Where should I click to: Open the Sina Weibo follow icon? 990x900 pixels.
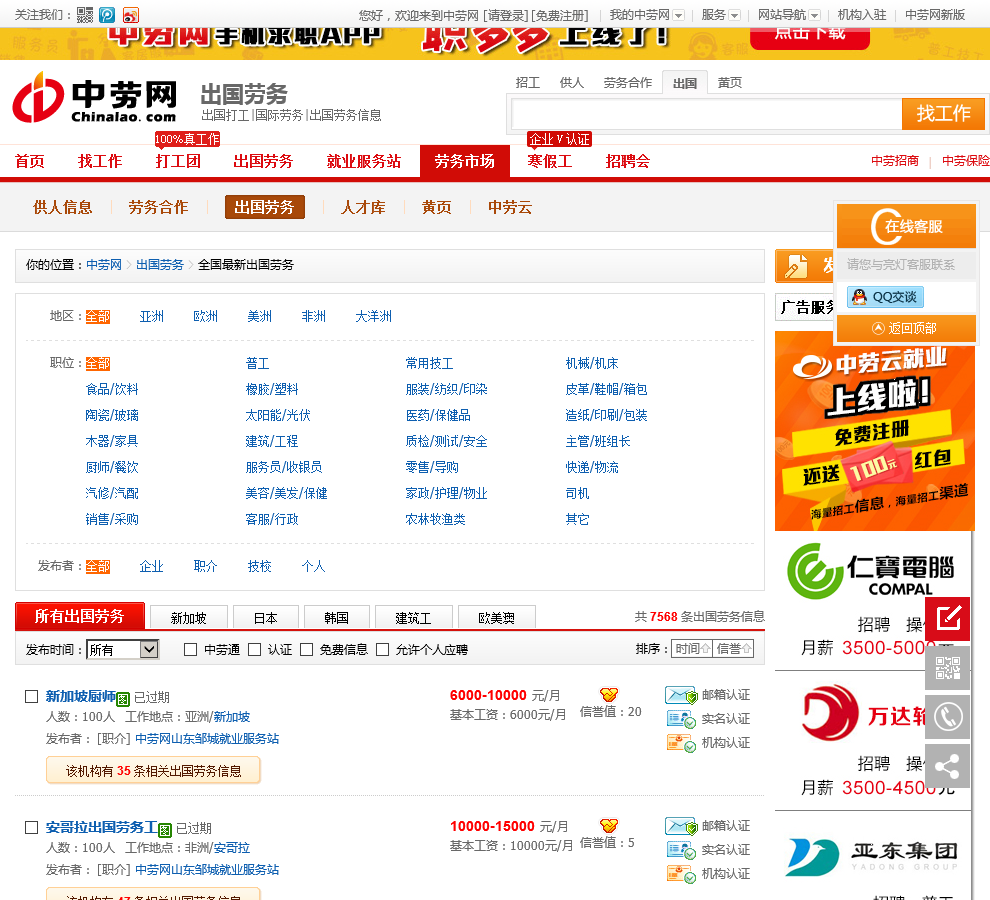click(x=131, y=15)
